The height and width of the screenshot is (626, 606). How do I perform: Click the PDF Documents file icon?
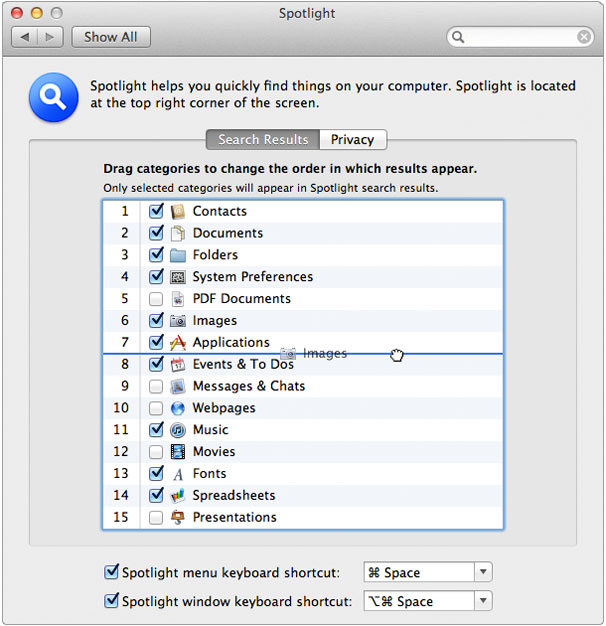[178, 299]
